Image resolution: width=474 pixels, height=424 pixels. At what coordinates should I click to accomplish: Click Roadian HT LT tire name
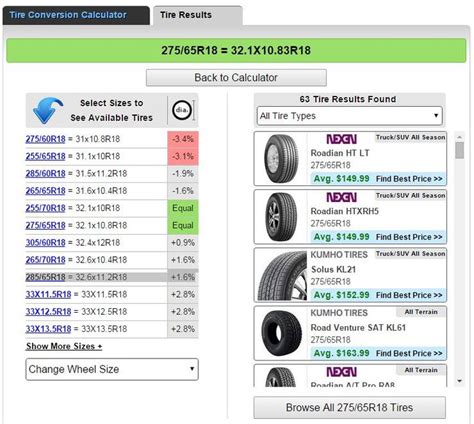click(x=340, y=153)
